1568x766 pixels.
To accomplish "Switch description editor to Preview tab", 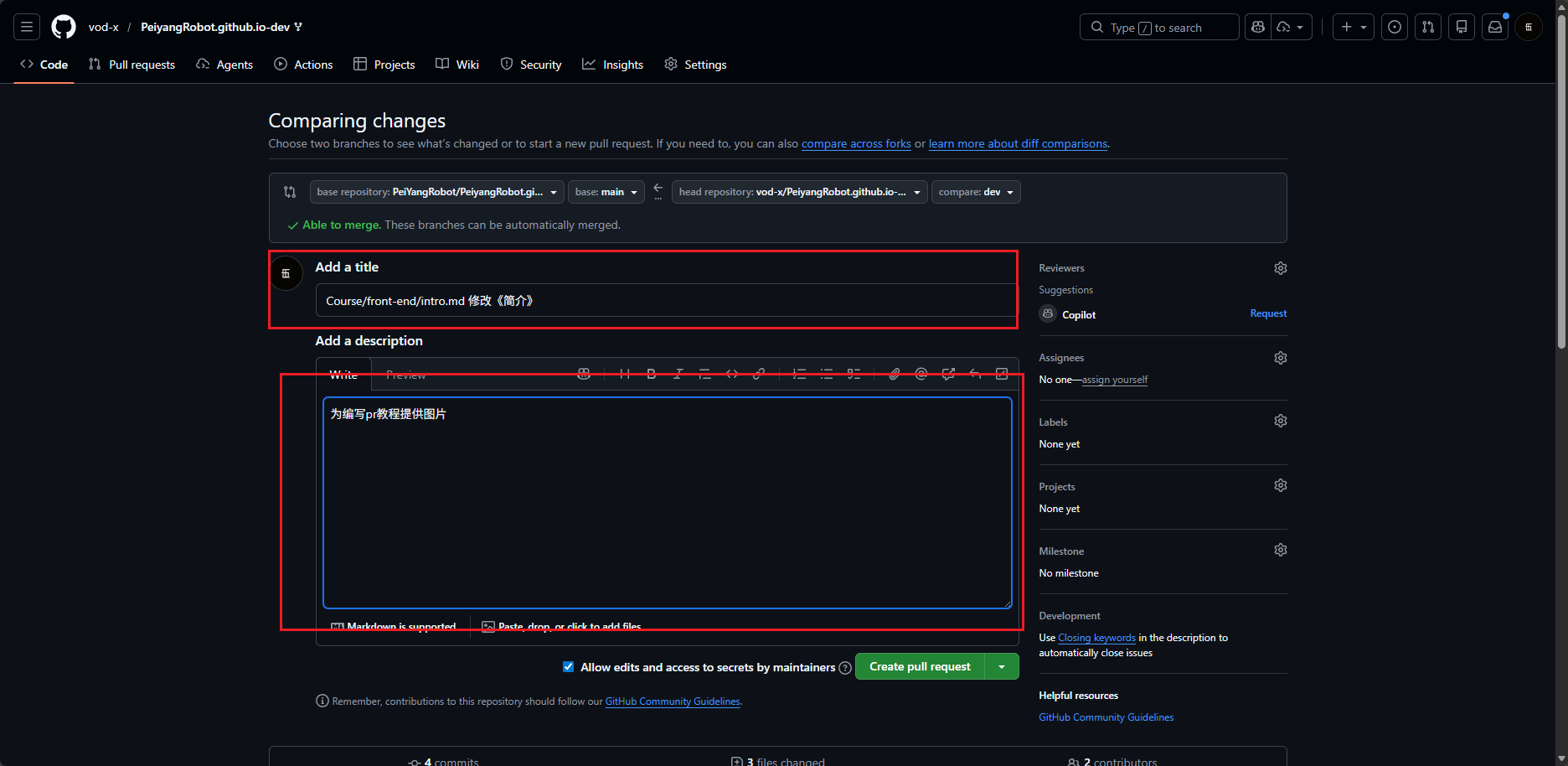I will [406, 375].
